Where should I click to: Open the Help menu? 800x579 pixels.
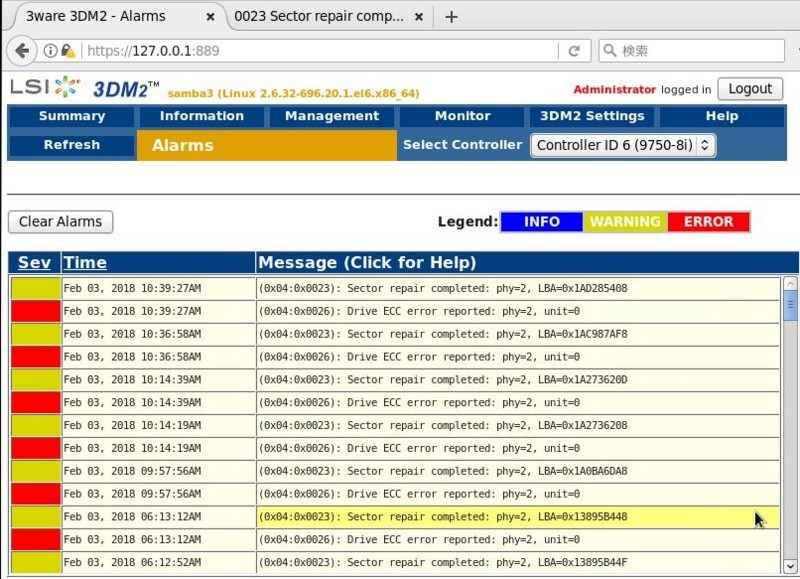click(x=722, y=116)
